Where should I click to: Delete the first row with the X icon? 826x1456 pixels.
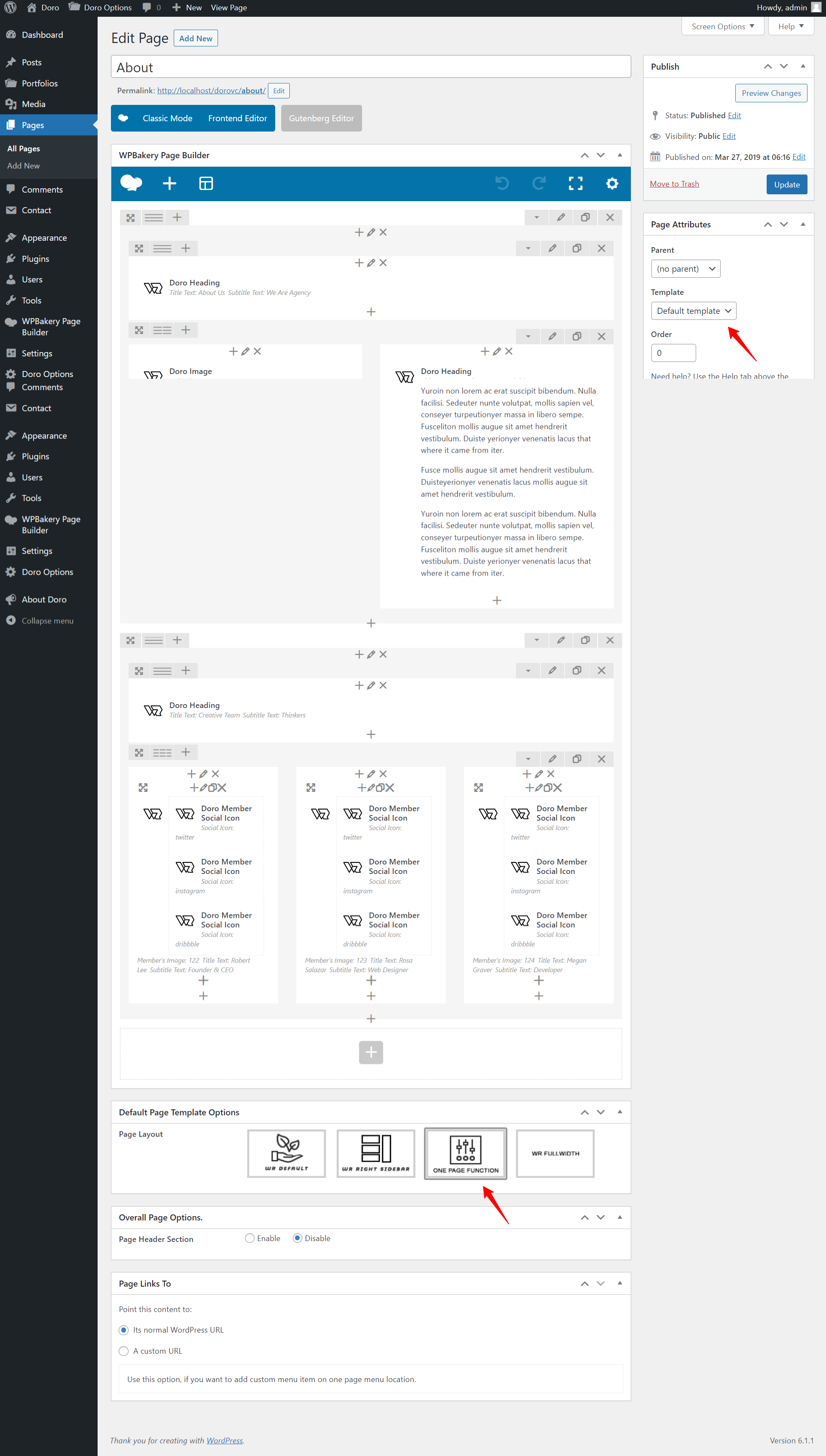(610, 217)
